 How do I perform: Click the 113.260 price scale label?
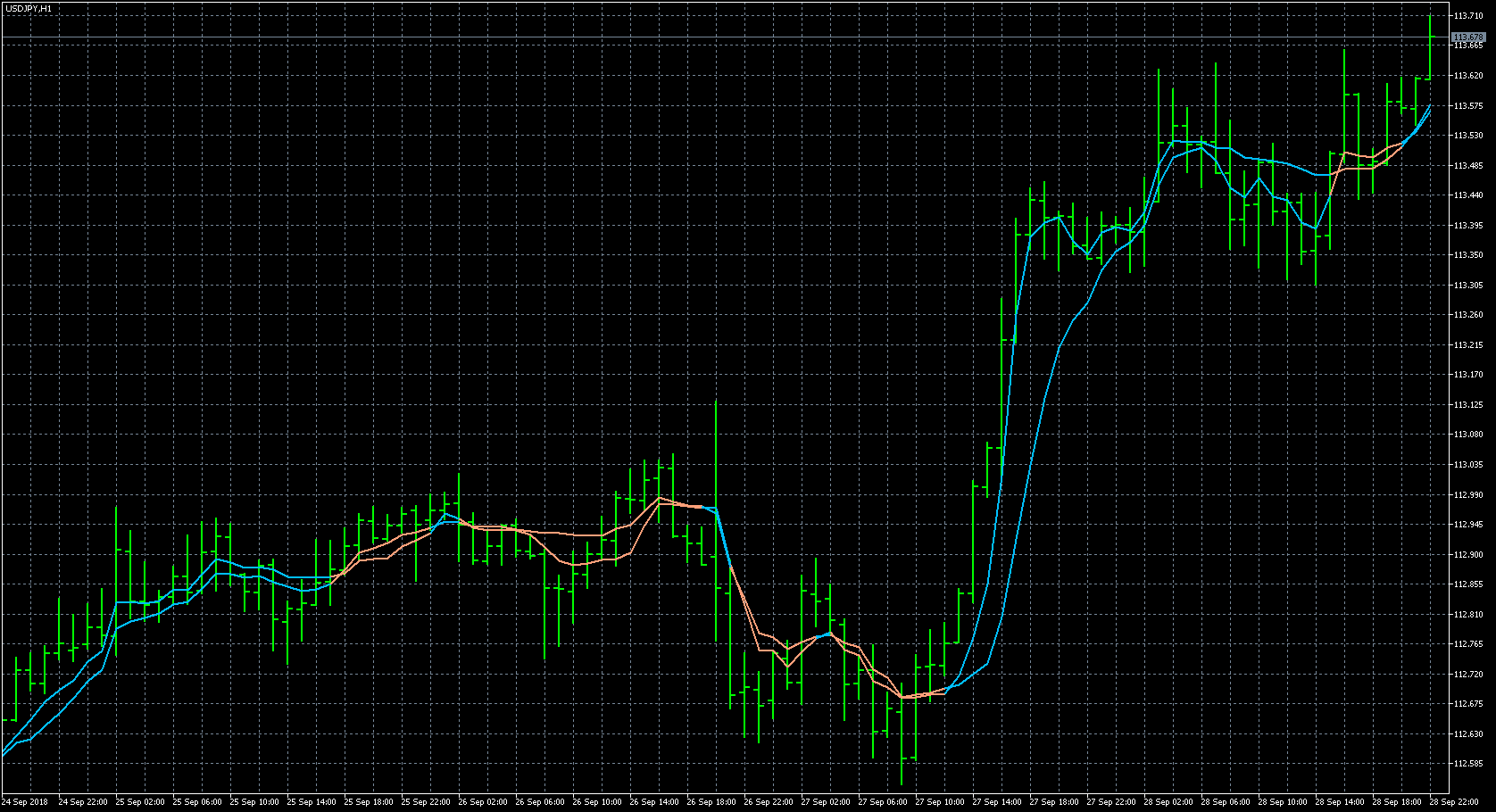pyautogui.click(x=1468, y=315)
